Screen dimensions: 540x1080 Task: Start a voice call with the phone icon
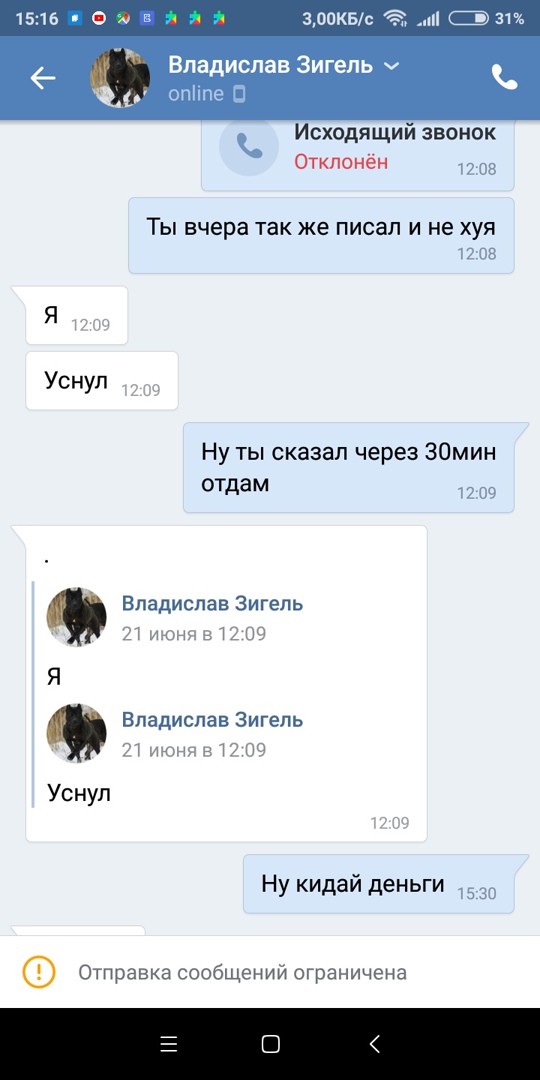click(504, 77)
